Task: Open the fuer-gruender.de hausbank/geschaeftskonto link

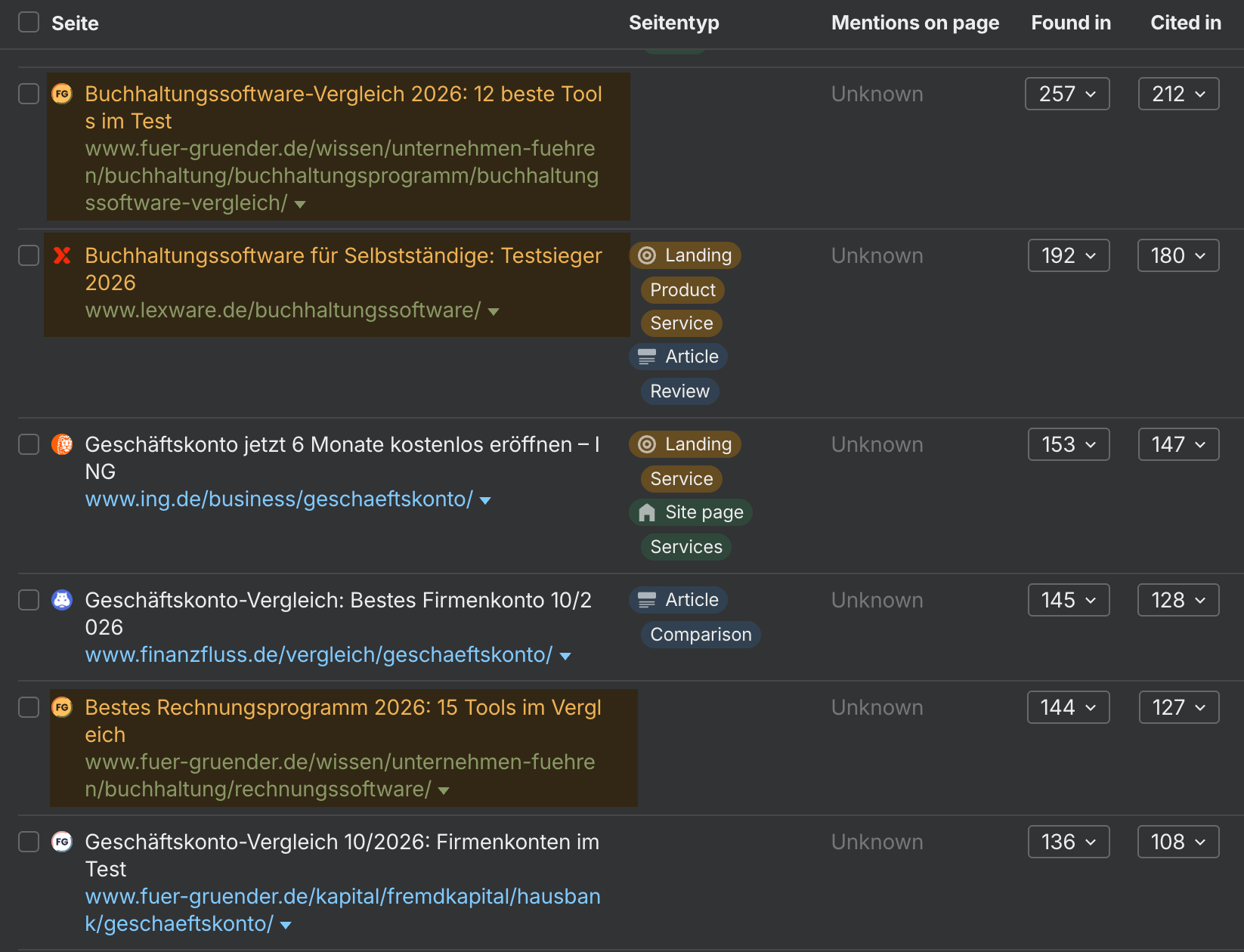Action: click(342, 910)
